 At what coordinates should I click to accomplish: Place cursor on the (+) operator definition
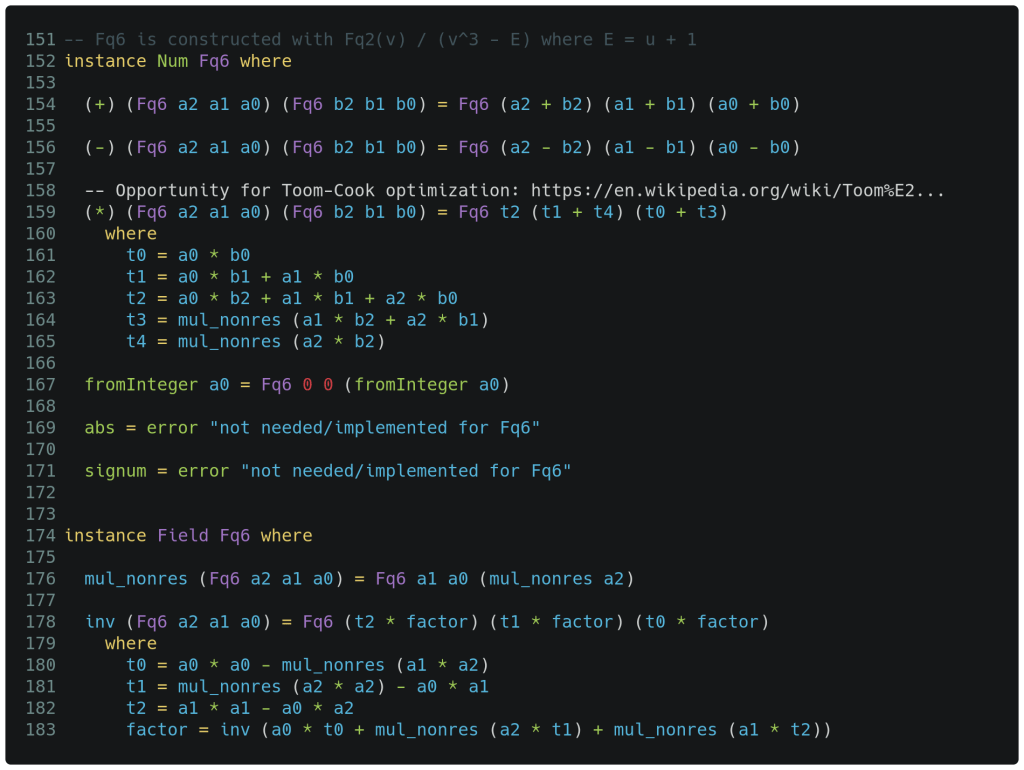[x=100, y=104]
